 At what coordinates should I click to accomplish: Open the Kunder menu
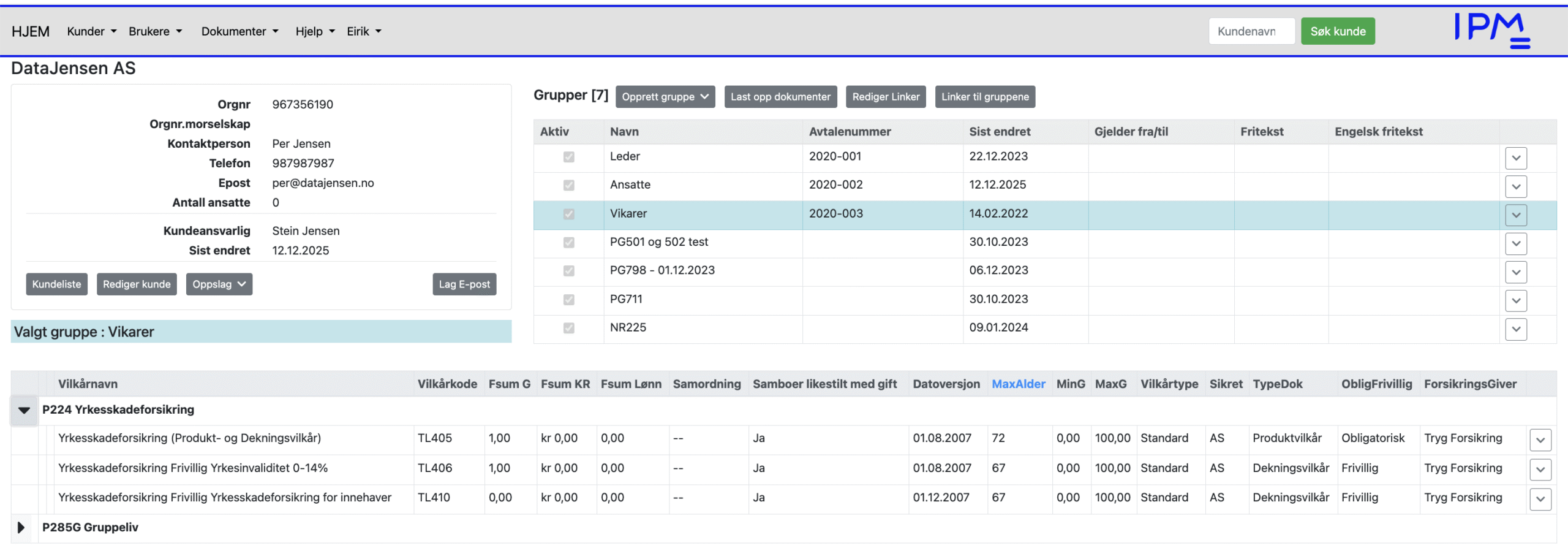coord(91,31)
